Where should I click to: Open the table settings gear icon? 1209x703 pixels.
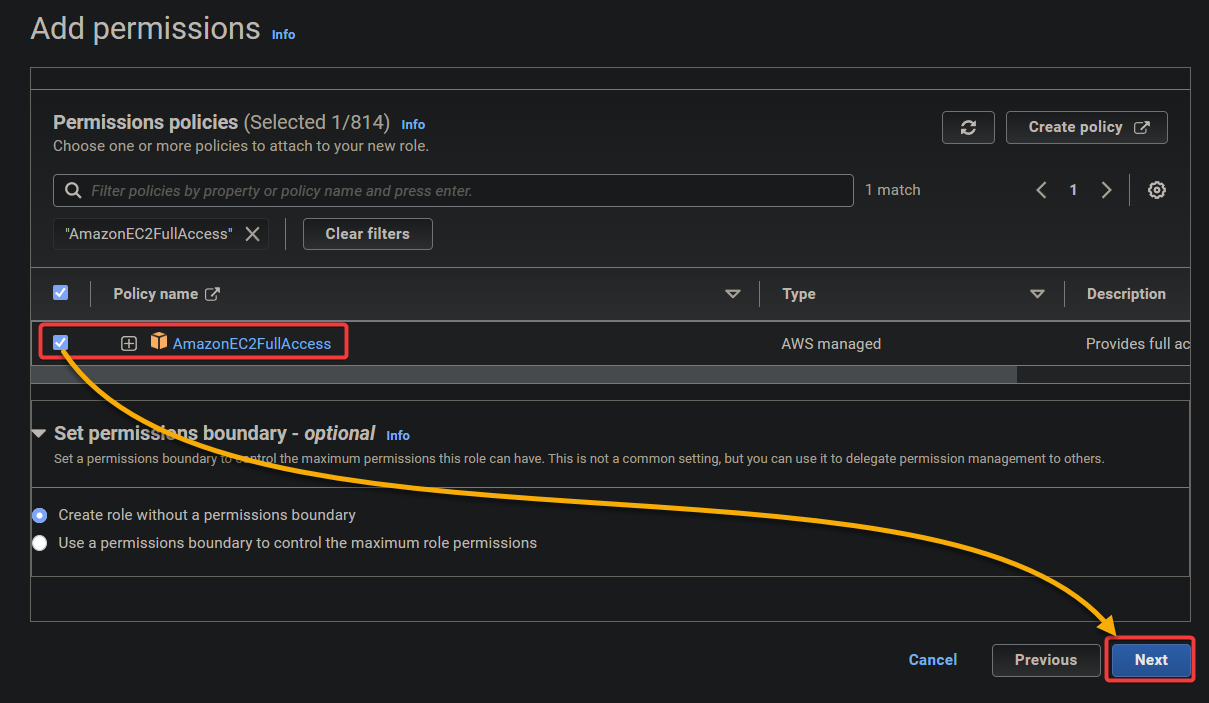(1157, 190)
